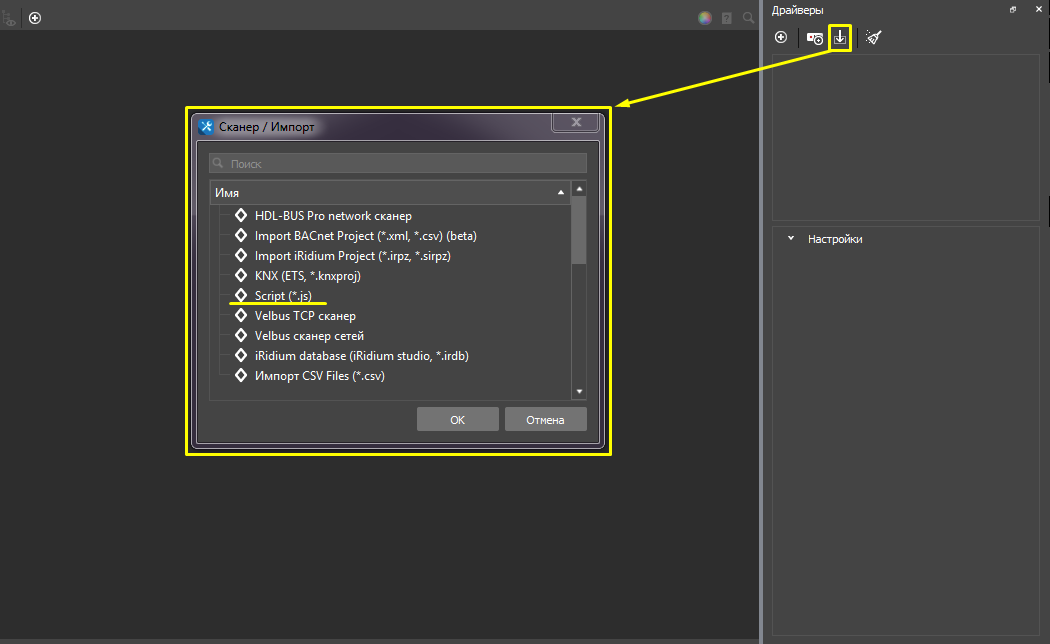Image resolution: width=1050 pixels, height=644 pixels.
Task: Click the magnifier search icon in top toolbar
Action: point(748,18)
